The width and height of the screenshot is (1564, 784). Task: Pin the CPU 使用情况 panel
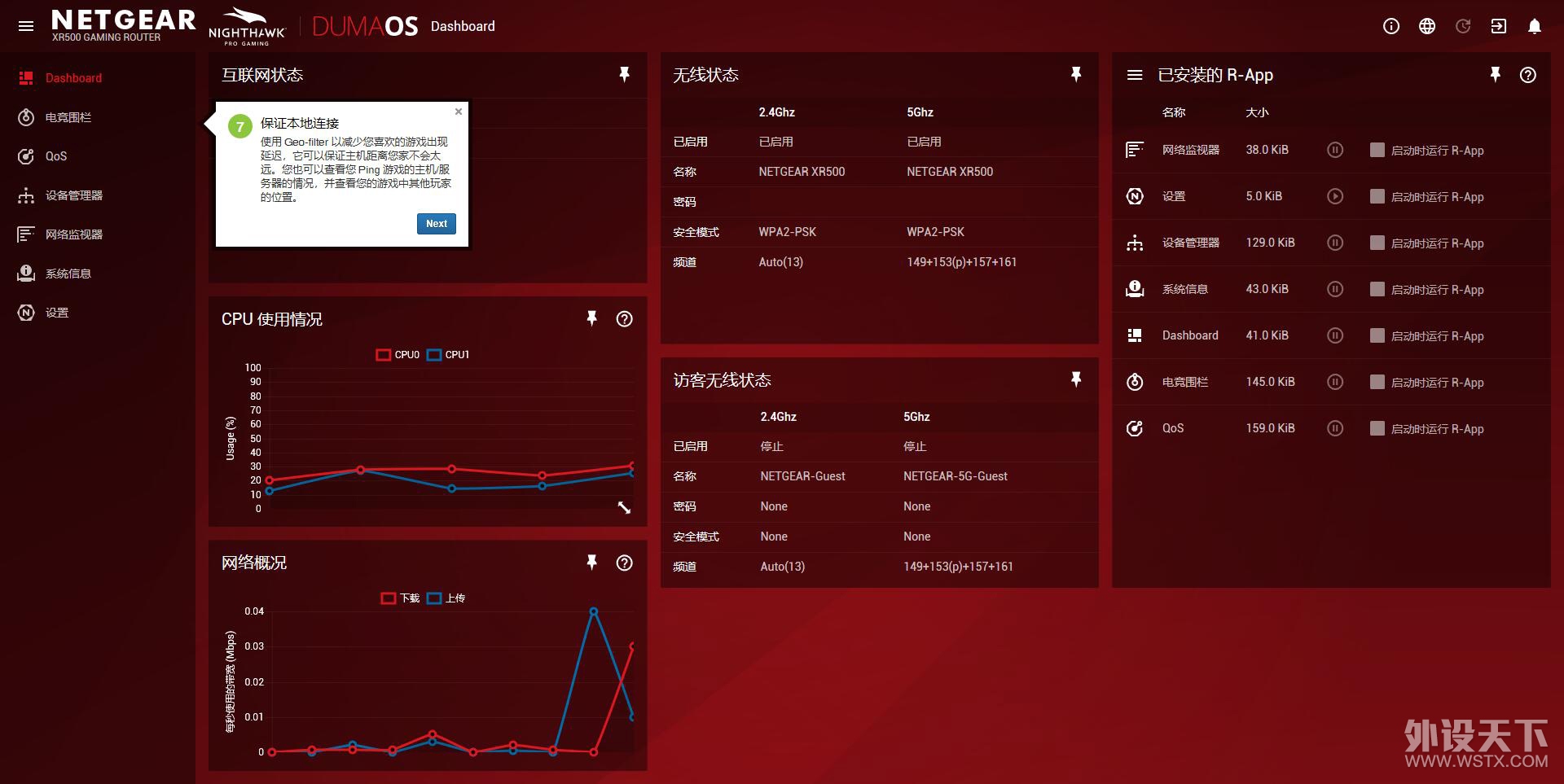click(592, 319)
